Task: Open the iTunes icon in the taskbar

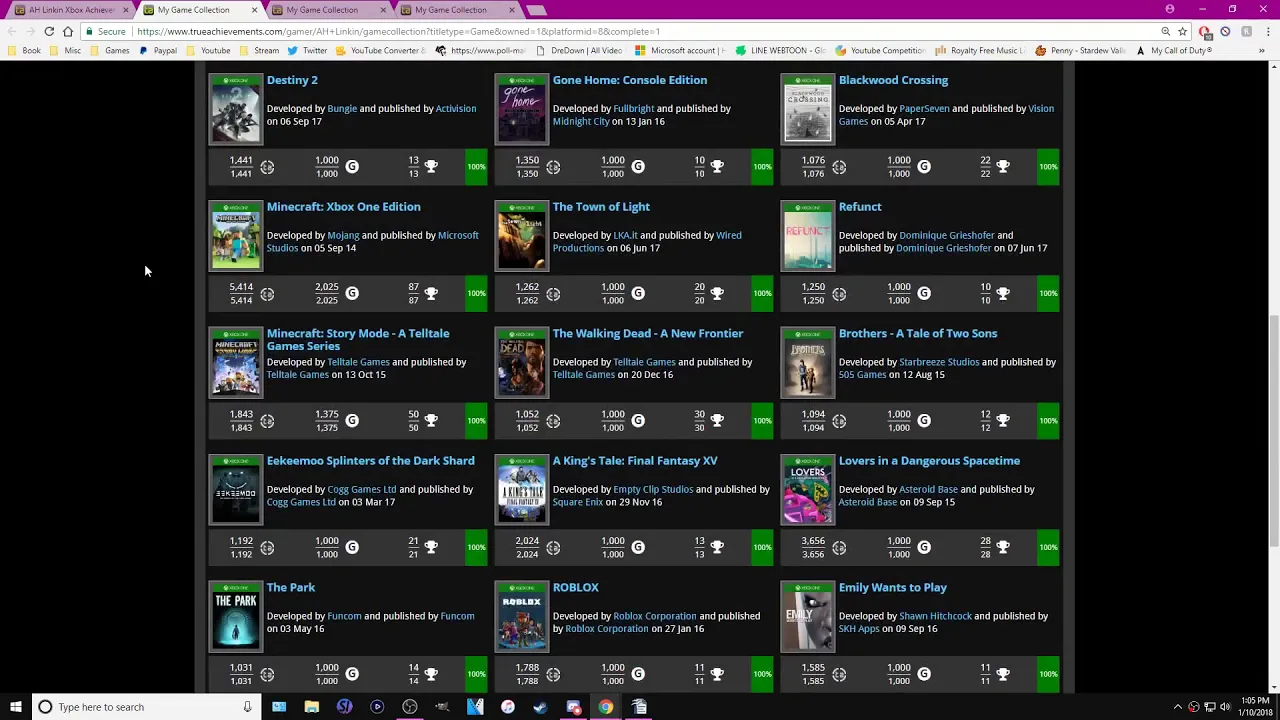Action: [x=508, y=707]
